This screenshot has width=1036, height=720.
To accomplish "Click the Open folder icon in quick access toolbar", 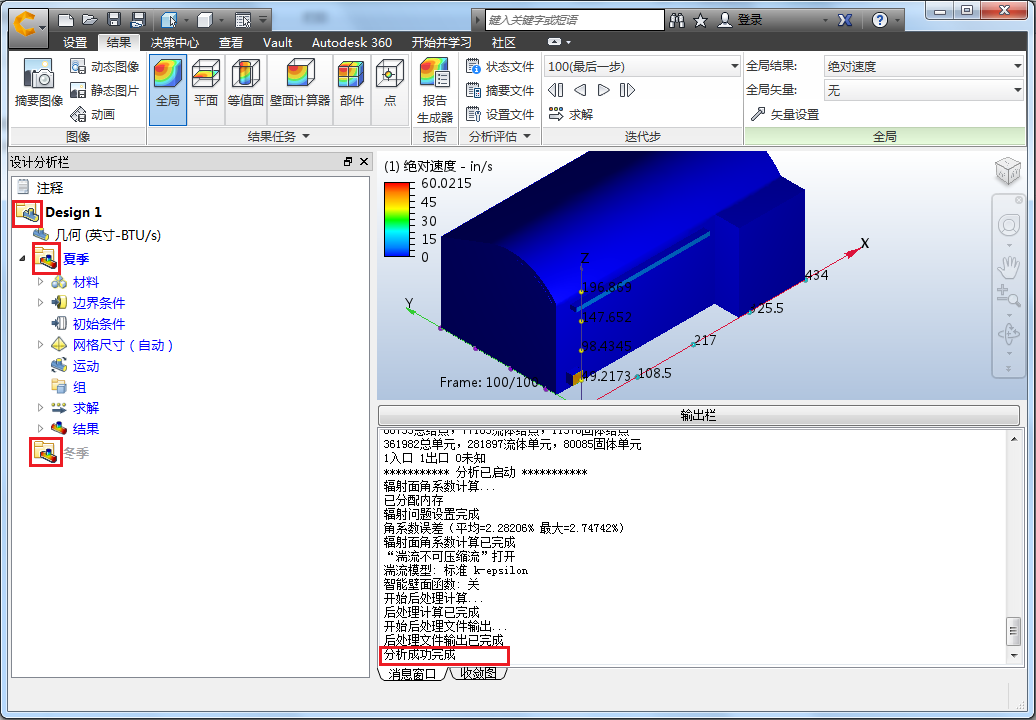I will pos(89,20).
